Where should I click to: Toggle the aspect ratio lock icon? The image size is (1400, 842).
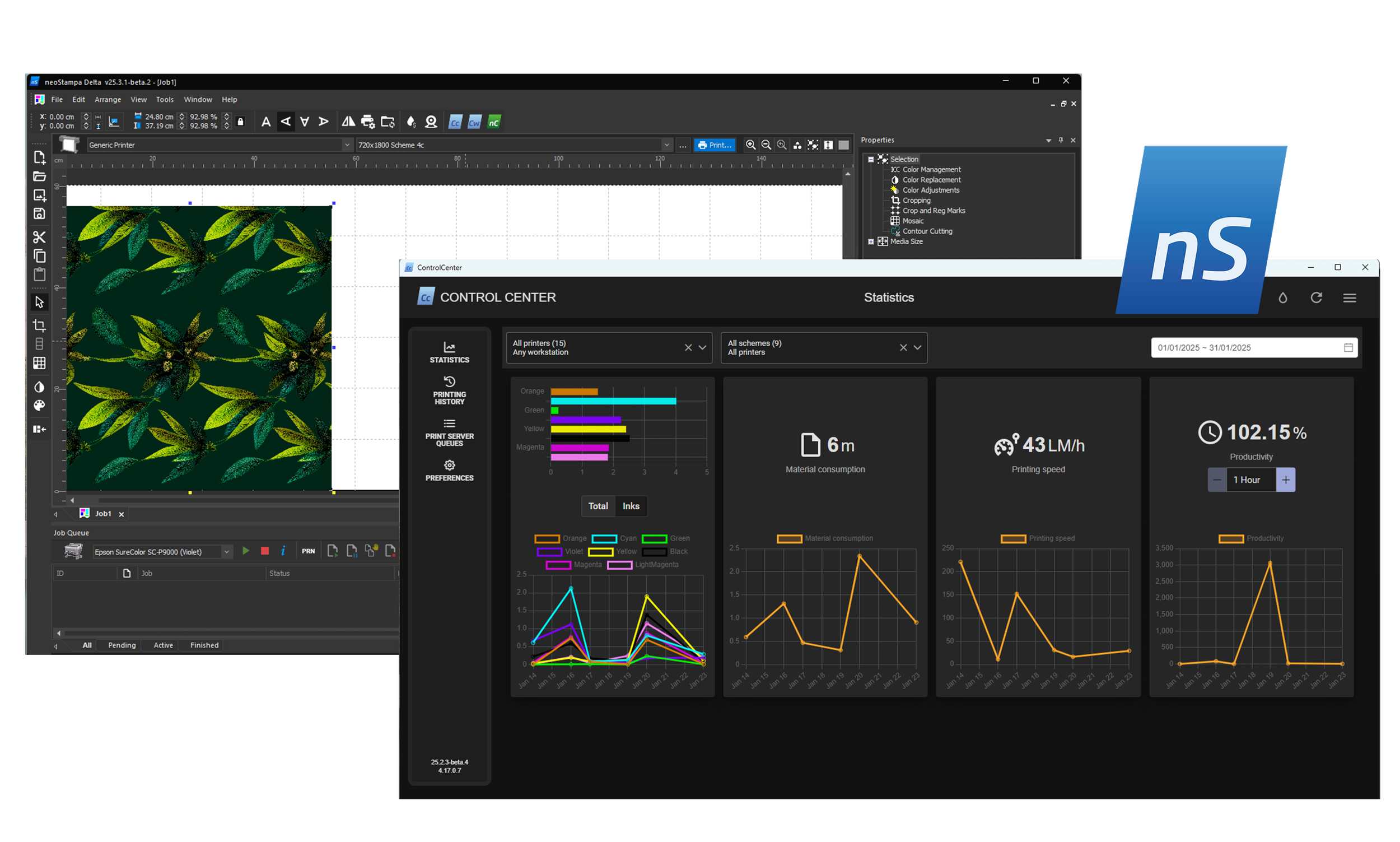pos(240,122)
